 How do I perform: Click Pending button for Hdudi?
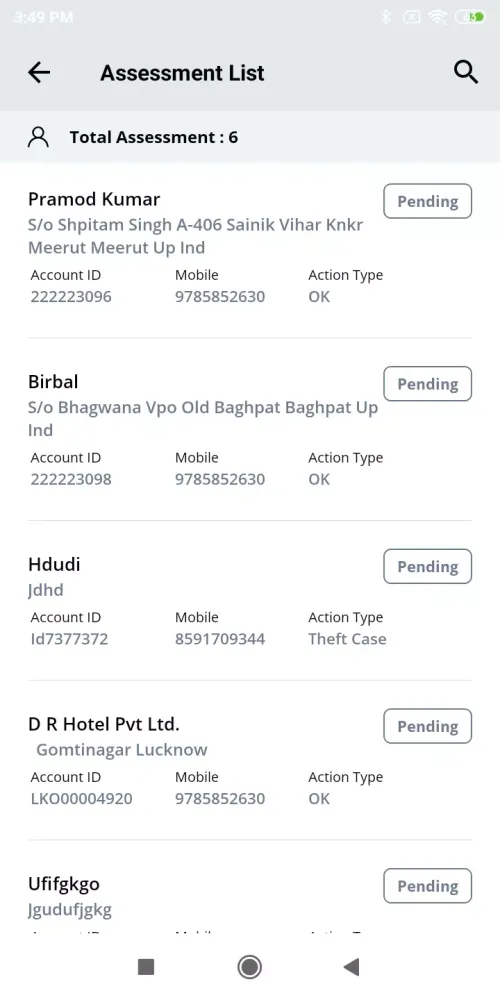pyautogui.click(x=427, y=566)
